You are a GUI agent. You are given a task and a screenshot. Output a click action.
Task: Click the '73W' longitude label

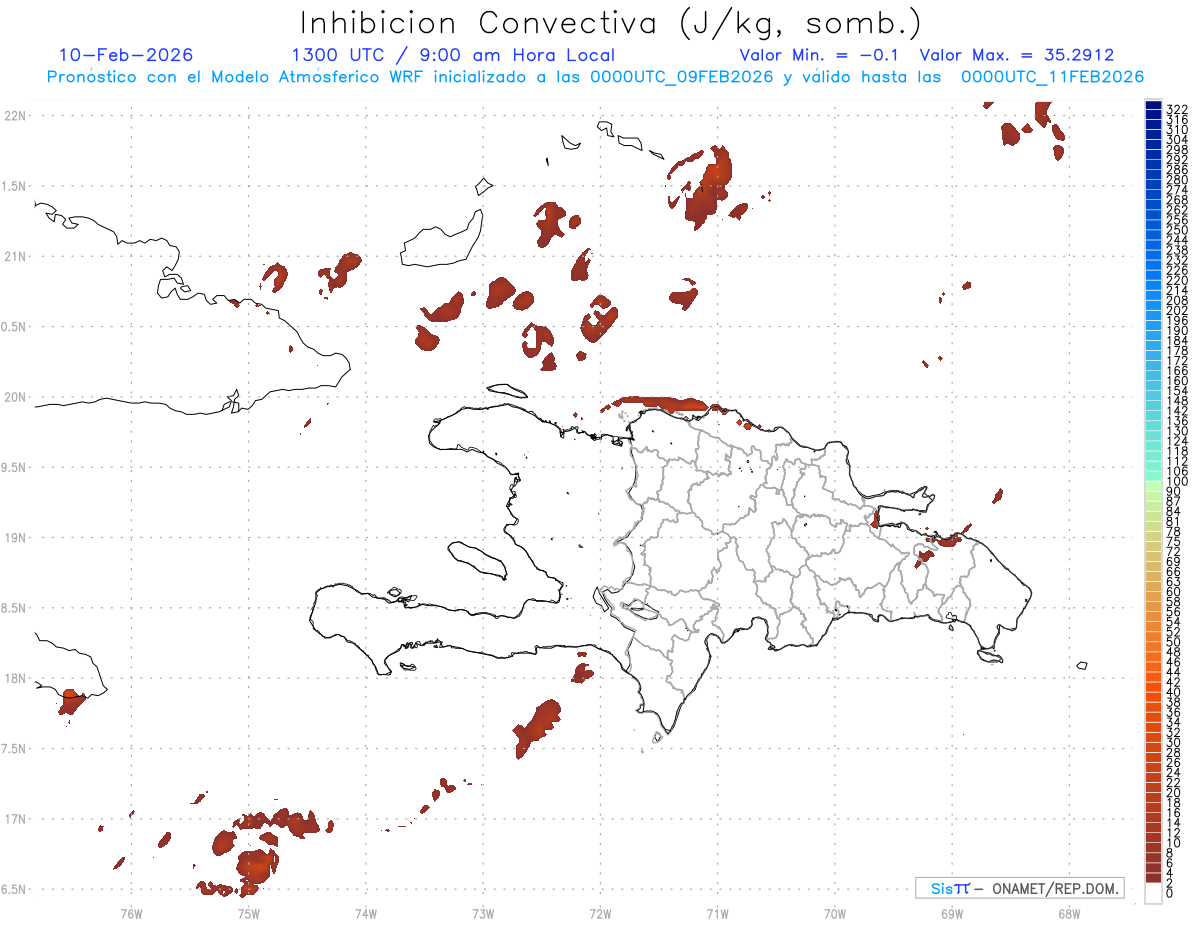pyautogui.click(x=483, y=913)
